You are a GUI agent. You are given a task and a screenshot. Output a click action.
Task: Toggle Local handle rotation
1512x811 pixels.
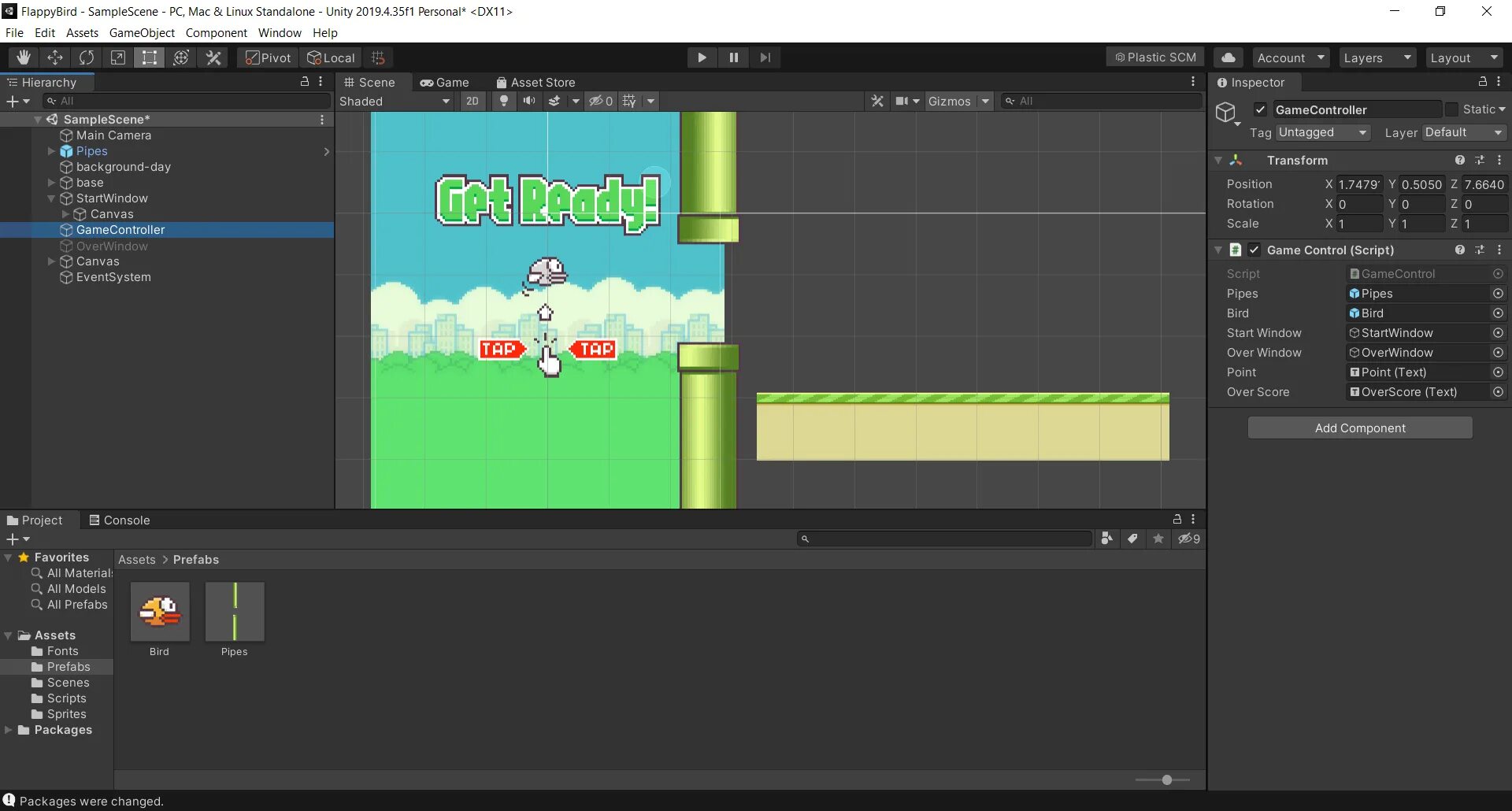tap(332, 57)
